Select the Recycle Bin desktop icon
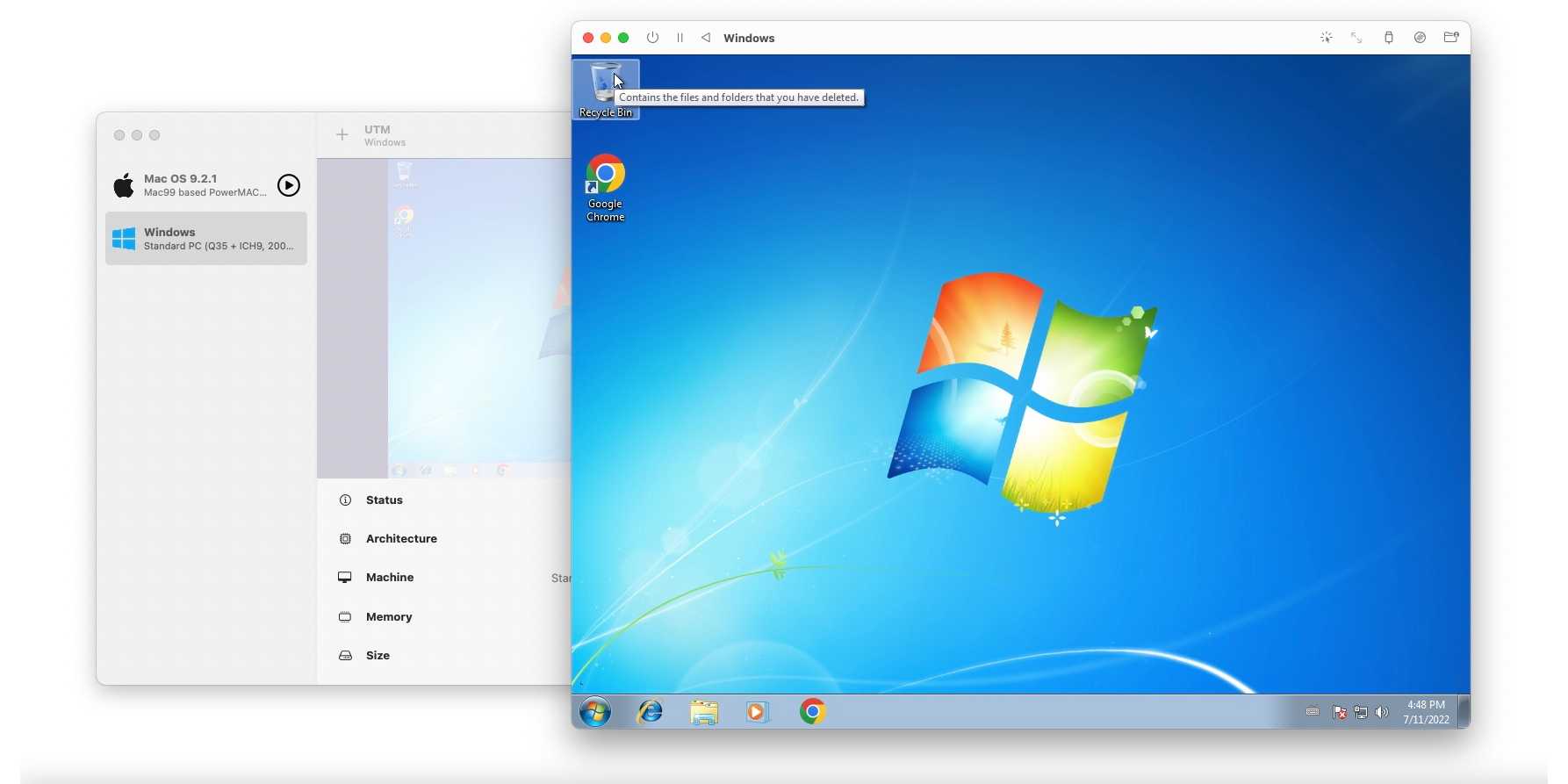This screenshot has height=784, width=1568. pos(606,90)
